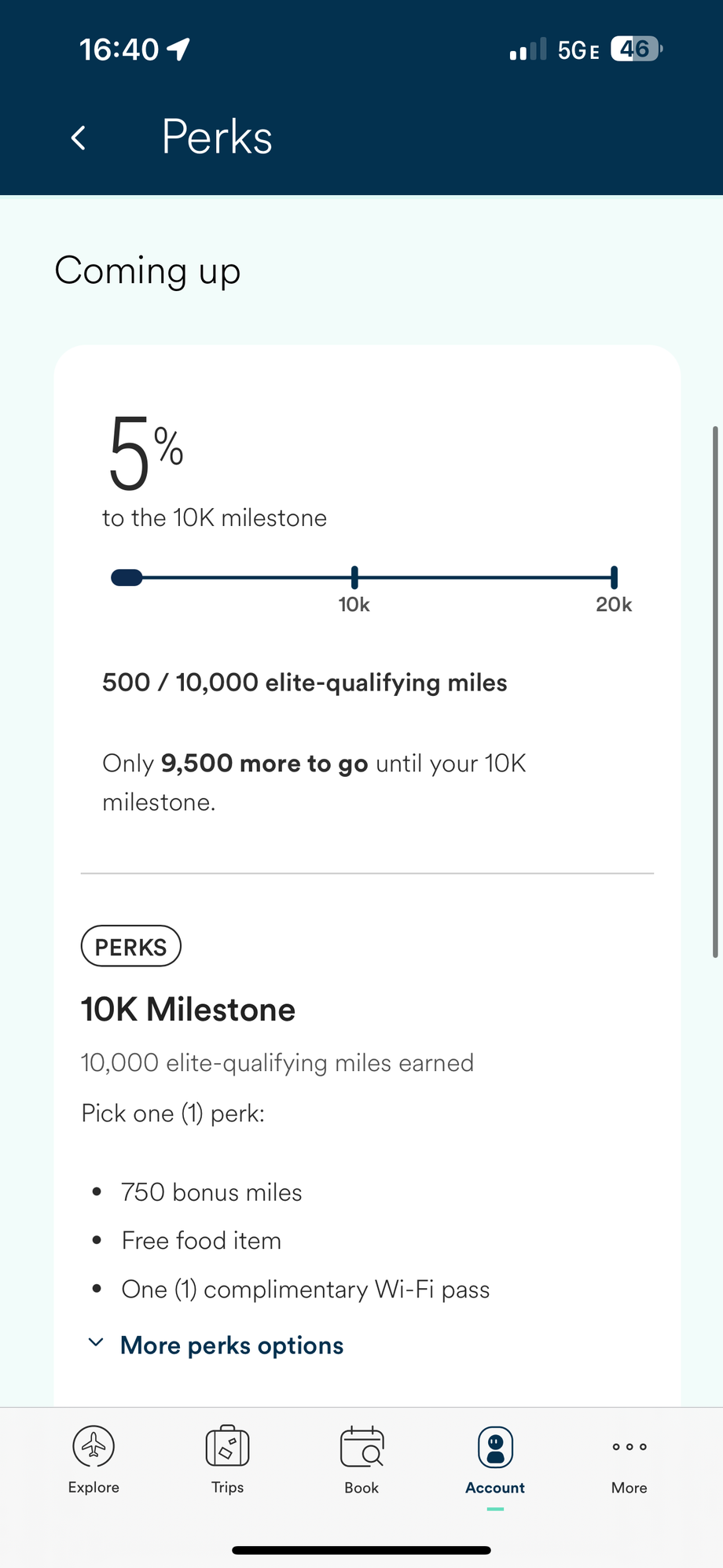
Task: Open the More three-dots icon
Action: click(x=629, y=1447)
